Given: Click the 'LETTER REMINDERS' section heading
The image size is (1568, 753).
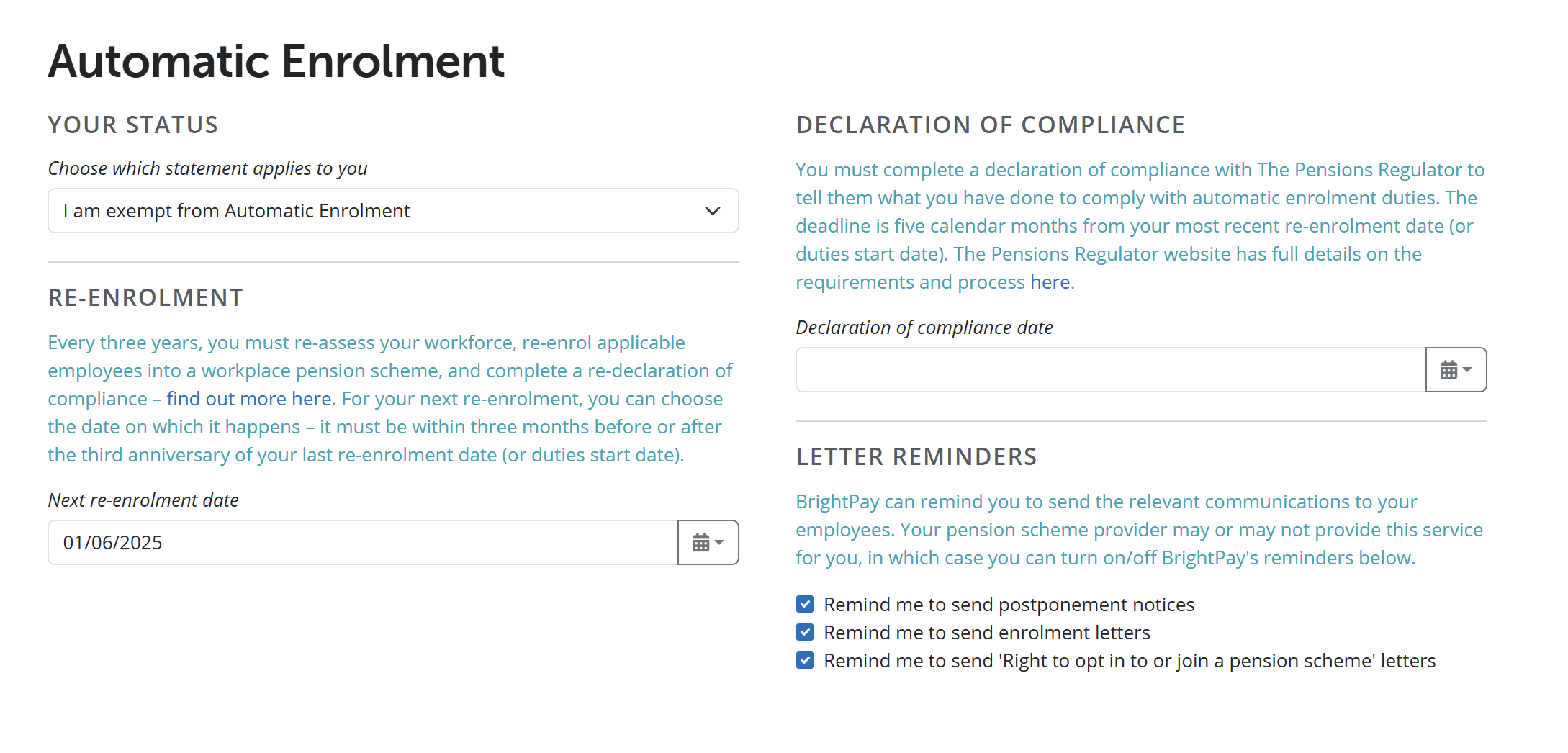Looking at the screenshot, I should click(x=916, y=456).
